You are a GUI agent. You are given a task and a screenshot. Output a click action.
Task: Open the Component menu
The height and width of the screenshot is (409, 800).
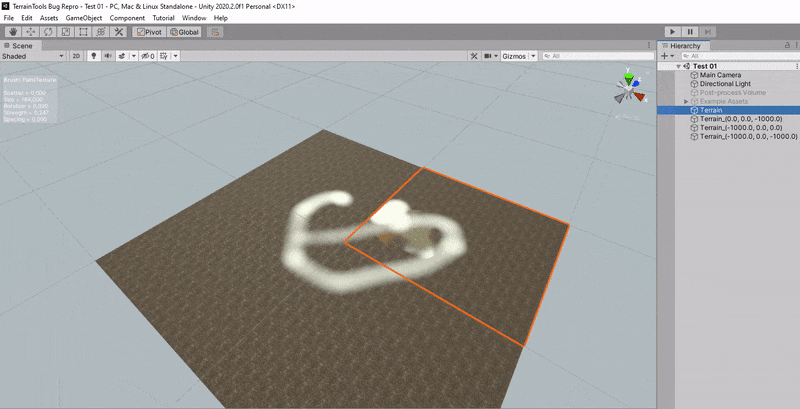point(127,18)
